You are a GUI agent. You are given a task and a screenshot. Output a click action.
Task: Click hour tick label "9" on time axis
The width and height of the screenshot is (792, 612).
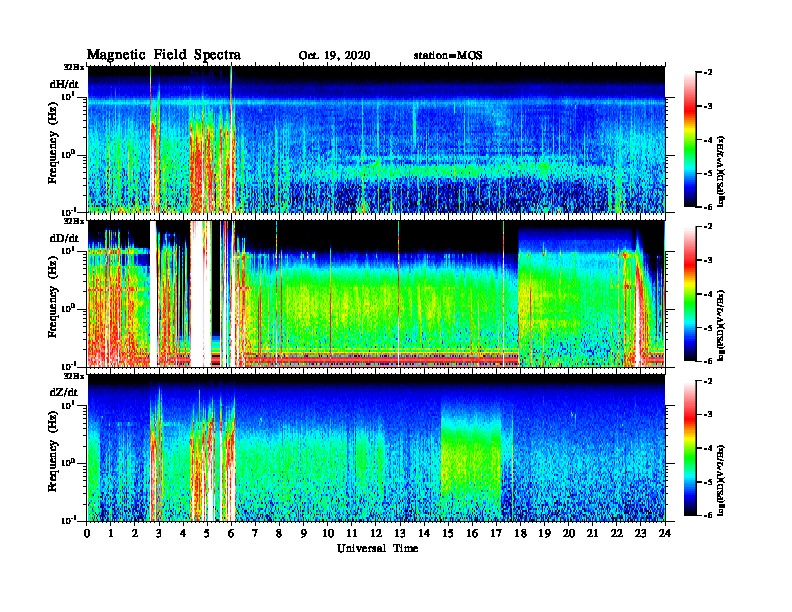(304, 533)
